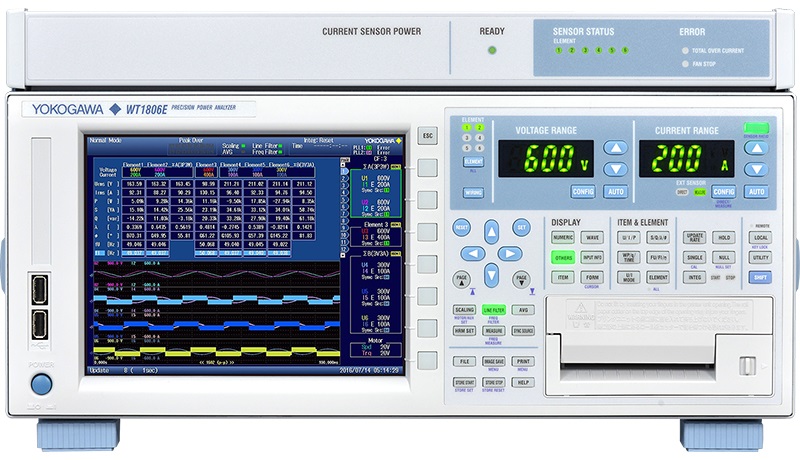Select the NUMERIC display mode
This screenshot has width=800, height=460.
coord(563,238)
